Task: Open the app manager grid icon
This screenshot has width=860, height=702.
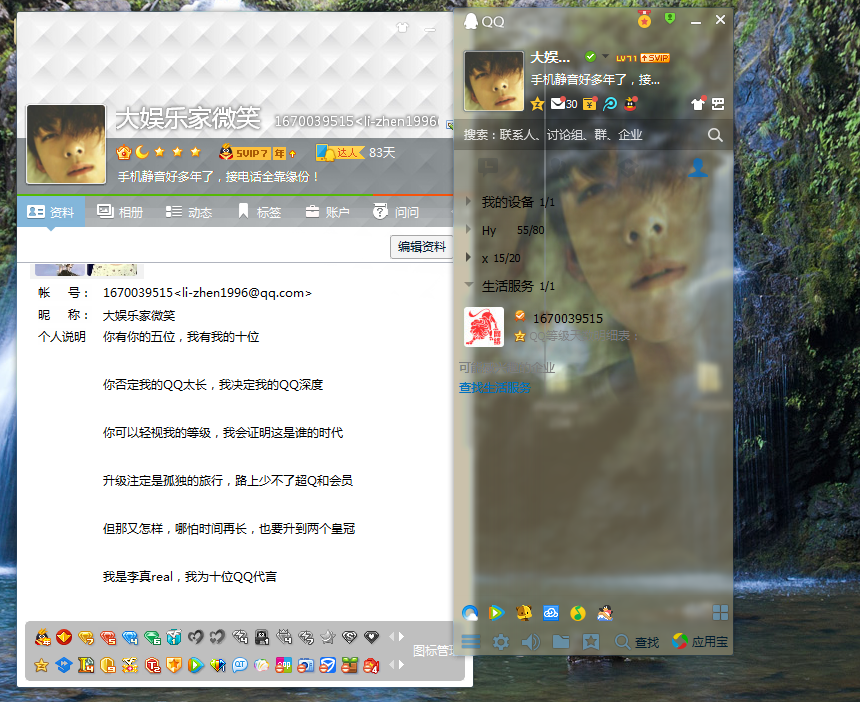Action: [720, 613]
